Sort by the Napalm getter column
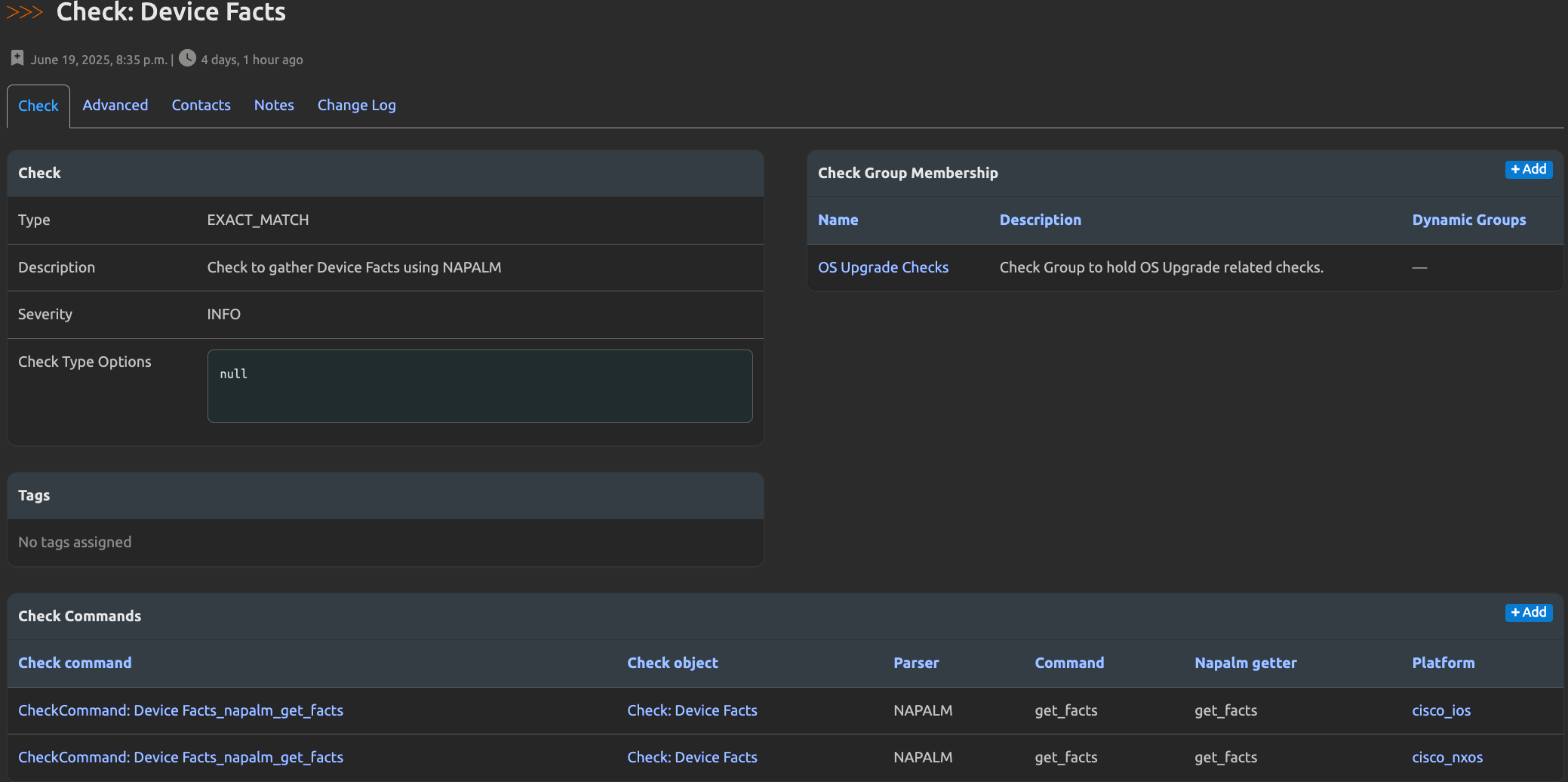Screen dimensions: 1568x782 pos(1245,663)
